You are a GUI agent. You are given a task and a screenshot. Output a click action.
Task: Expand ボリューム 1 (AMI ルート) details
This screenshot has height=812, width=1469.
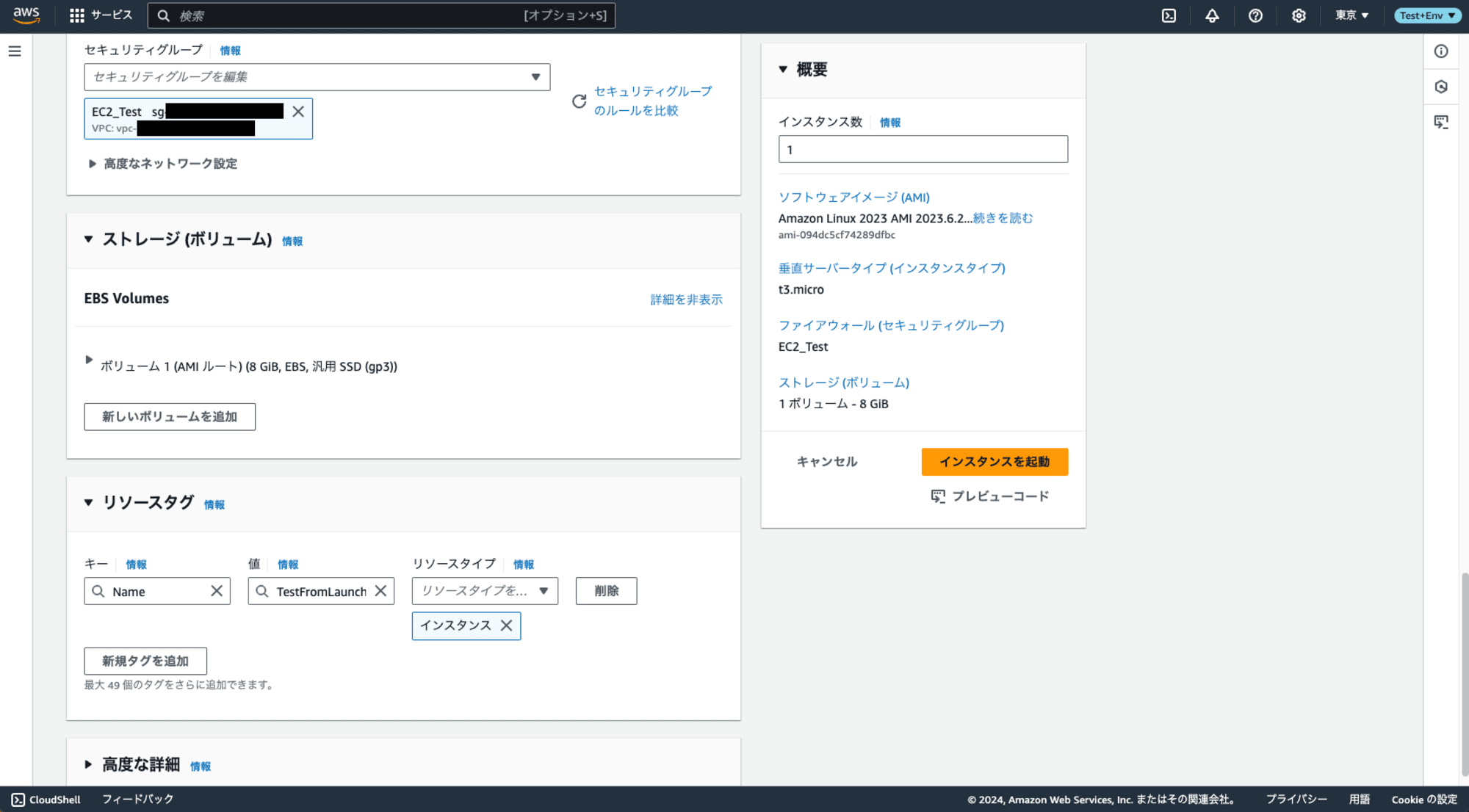tap(89, 360)
